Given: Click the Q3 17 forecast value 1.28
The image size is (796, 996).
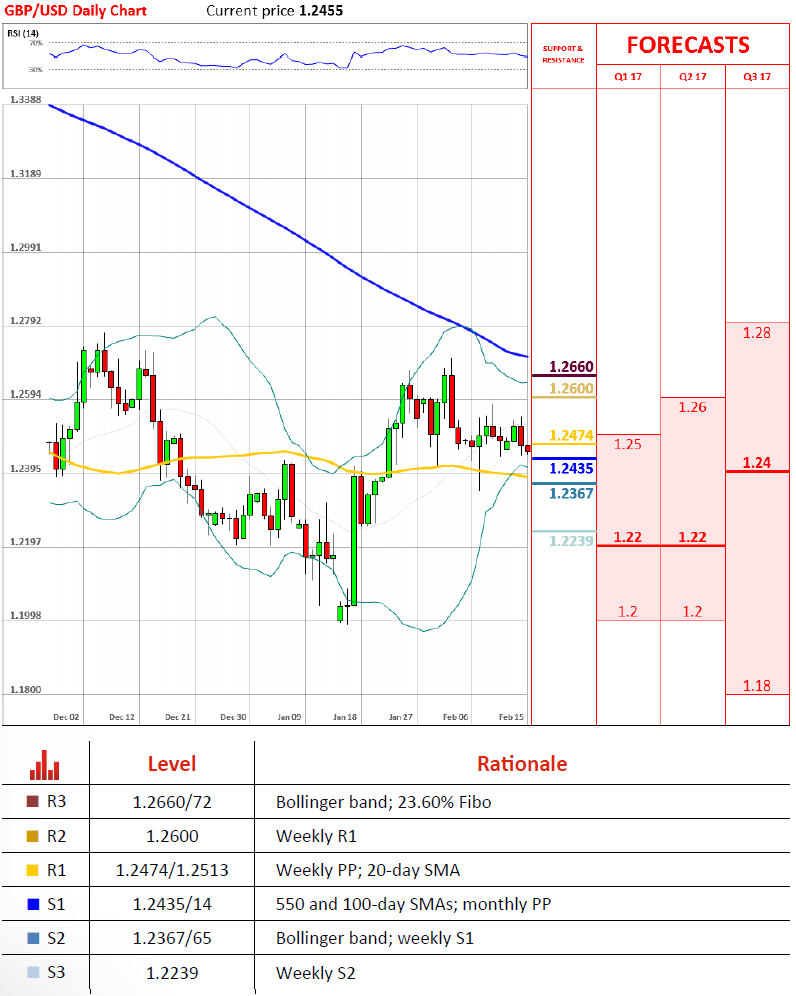Looking at the screenshot, I should pyautogui.click(x=757, y=333).
